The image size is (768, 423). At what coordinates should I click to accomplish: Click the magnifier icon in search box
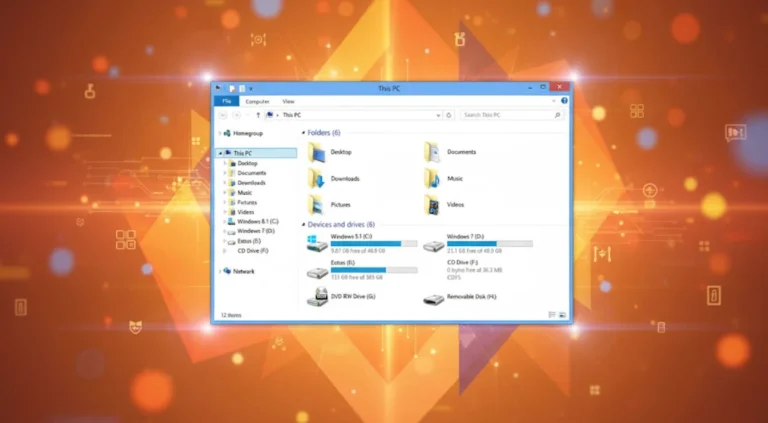(557, 115)
